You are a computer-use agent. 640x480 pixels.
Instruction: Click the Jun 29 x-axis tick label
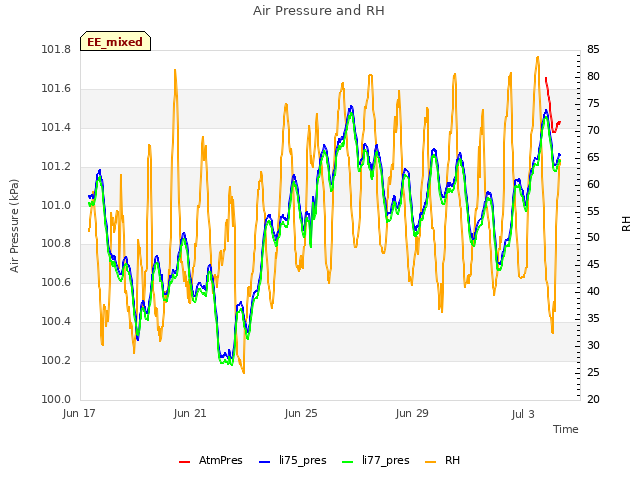412,413
